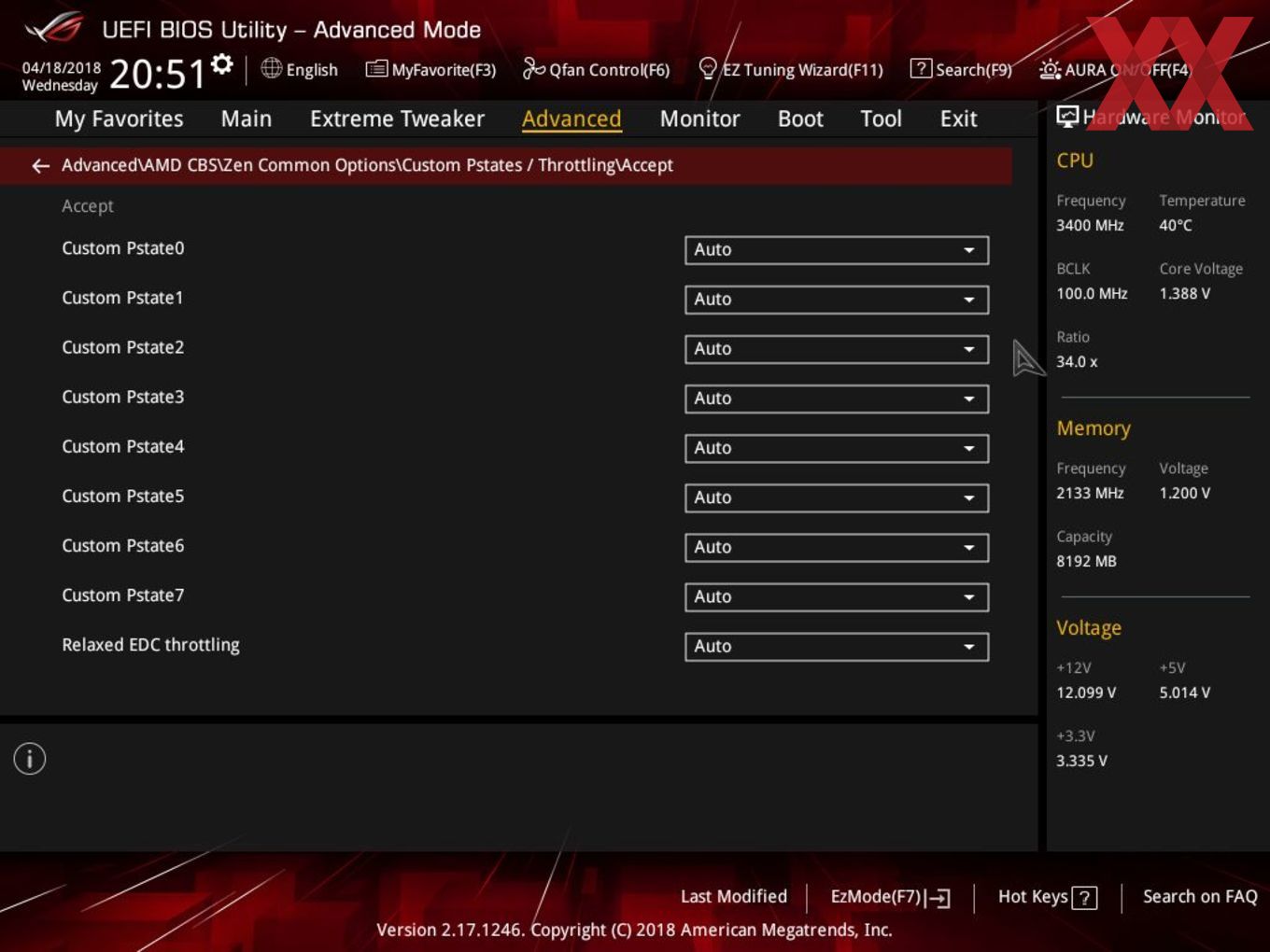1270x952 pixels.
Task: Select the Advanced tab
Action: click(x=571, y=119)
